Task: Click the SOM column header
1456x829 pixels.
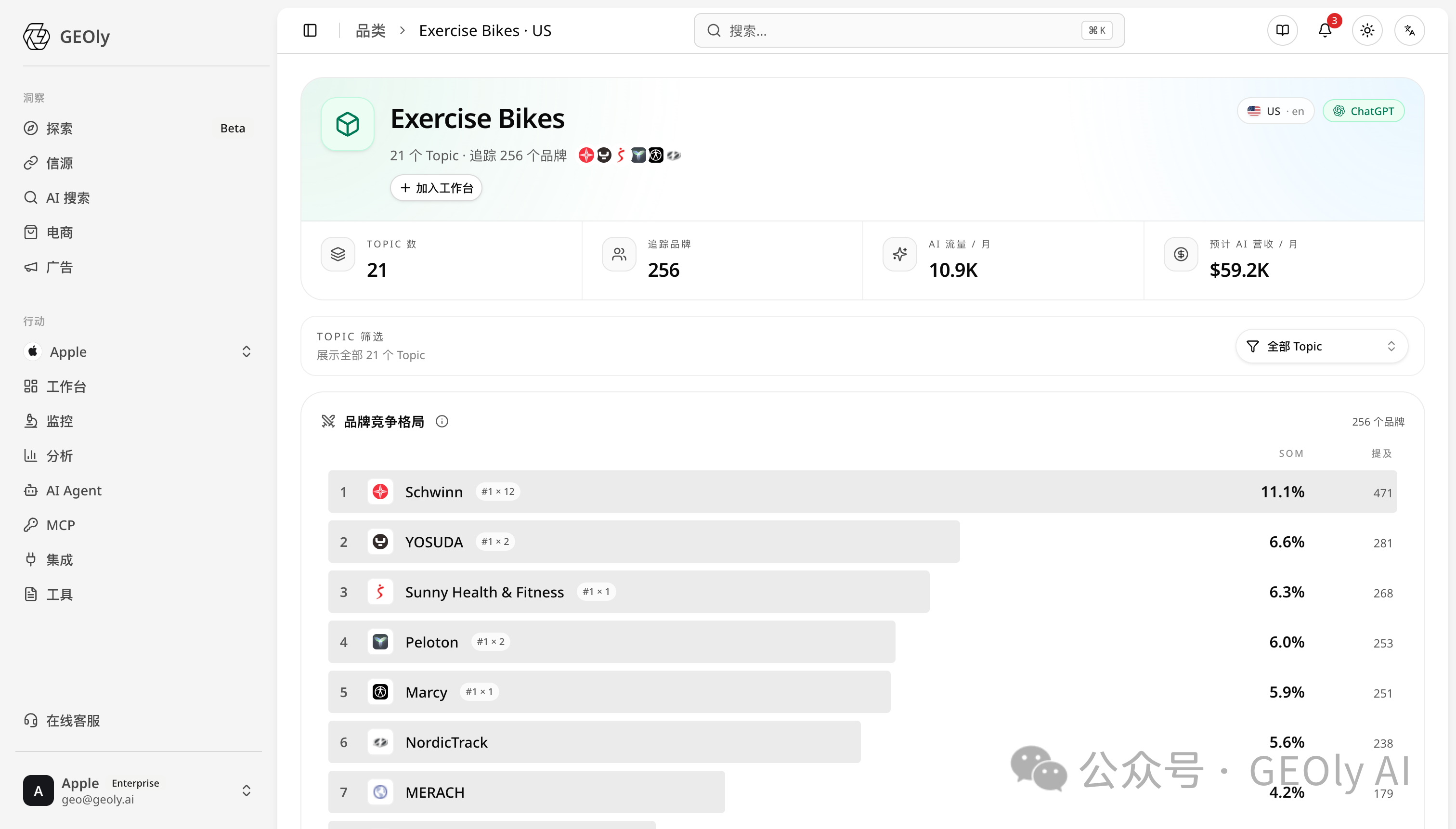Action: 1291,453
